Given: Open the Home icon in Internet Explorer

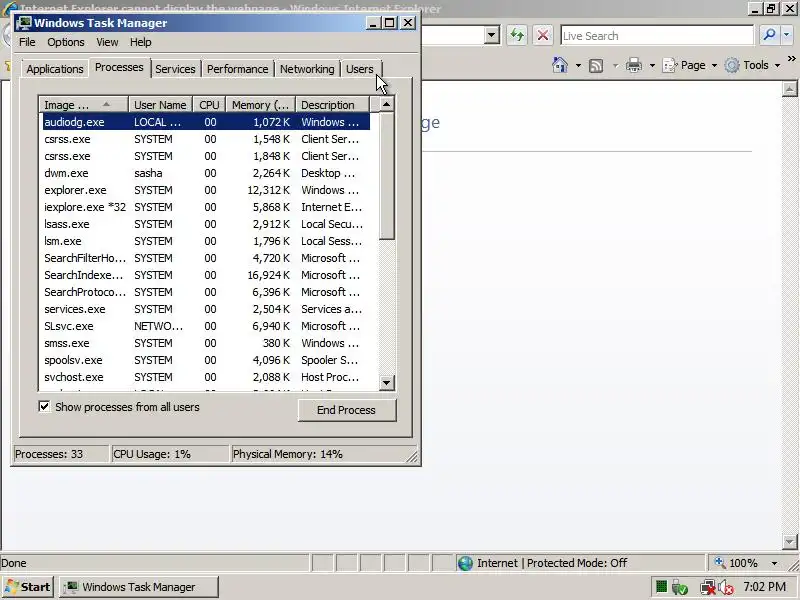Looking at the screenshot, I should (560, 65).
